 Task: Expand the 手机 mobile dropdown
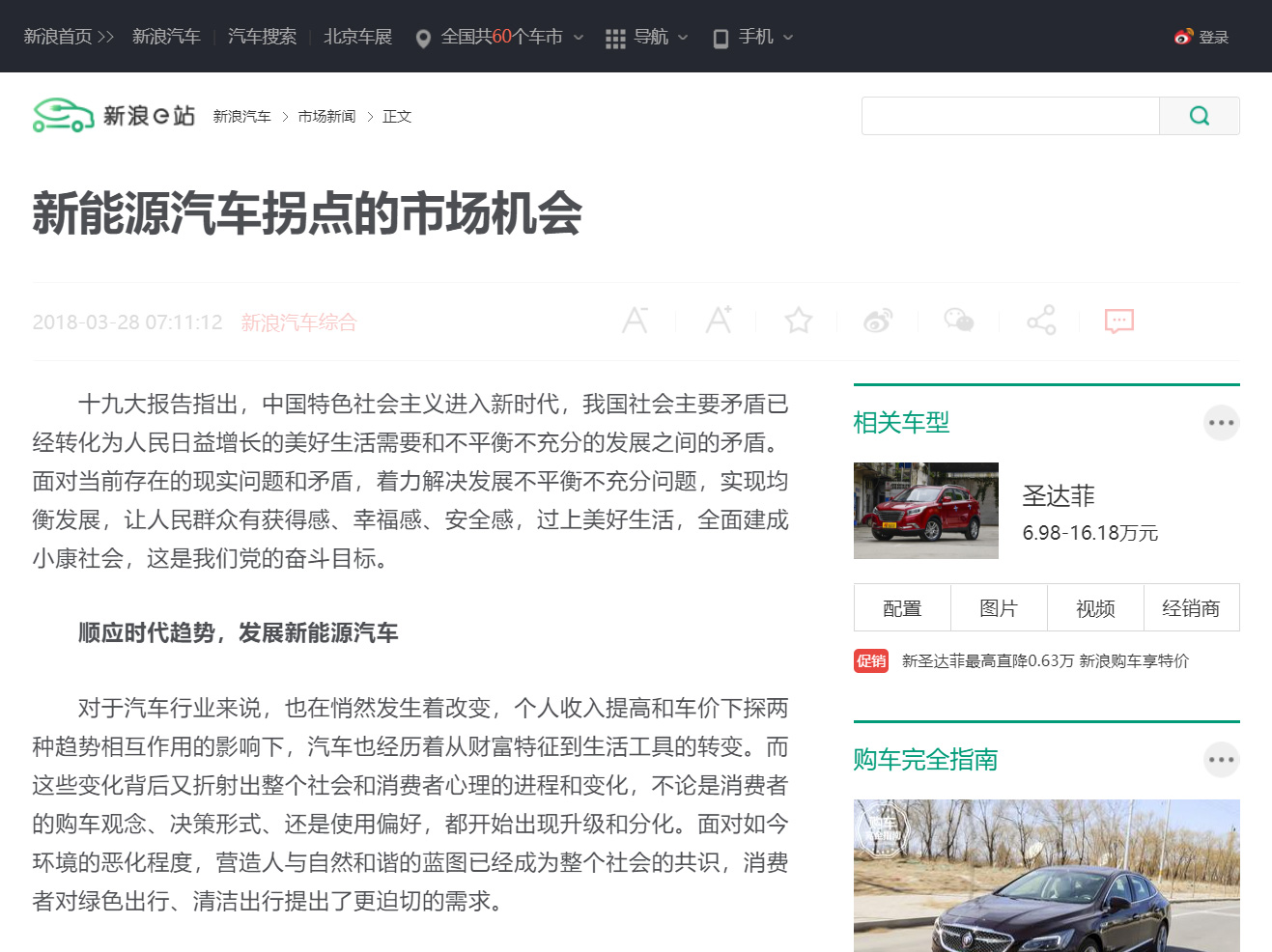(x=753, y=37)
